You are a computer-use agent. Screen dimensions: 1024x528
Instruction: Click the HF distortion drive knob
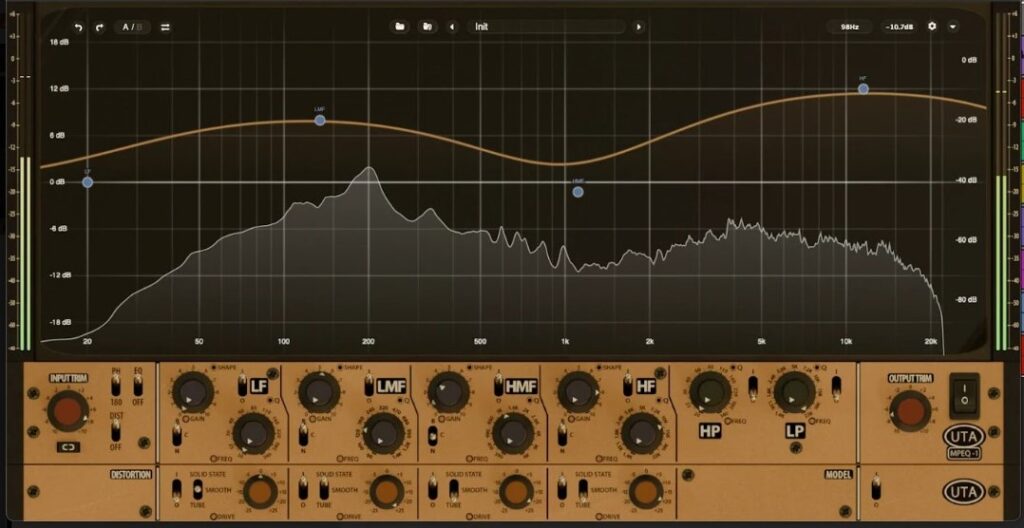coord(645,492)
